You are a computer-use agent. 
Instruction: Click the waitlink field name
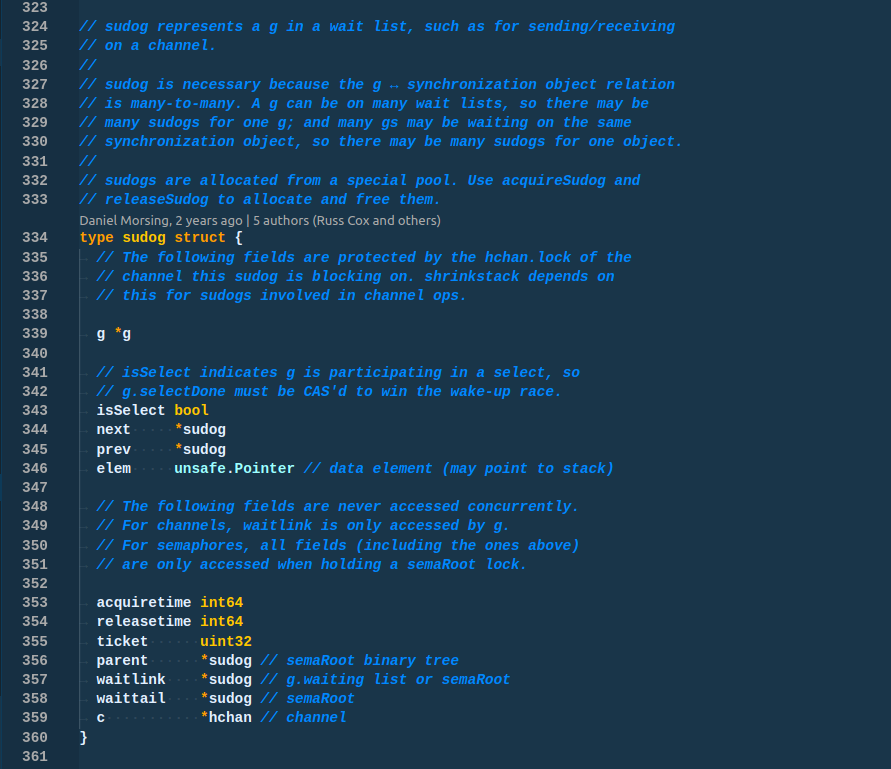(x=131, y=679)
